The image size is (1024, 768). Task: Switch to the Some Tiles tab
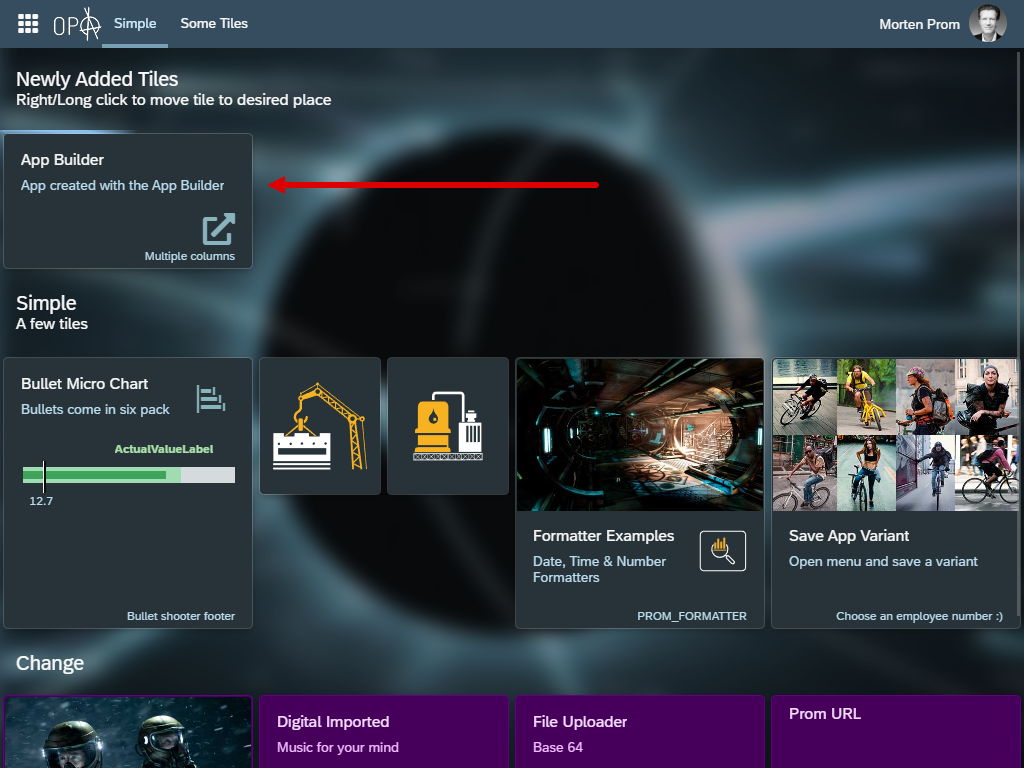pos(214,24)
